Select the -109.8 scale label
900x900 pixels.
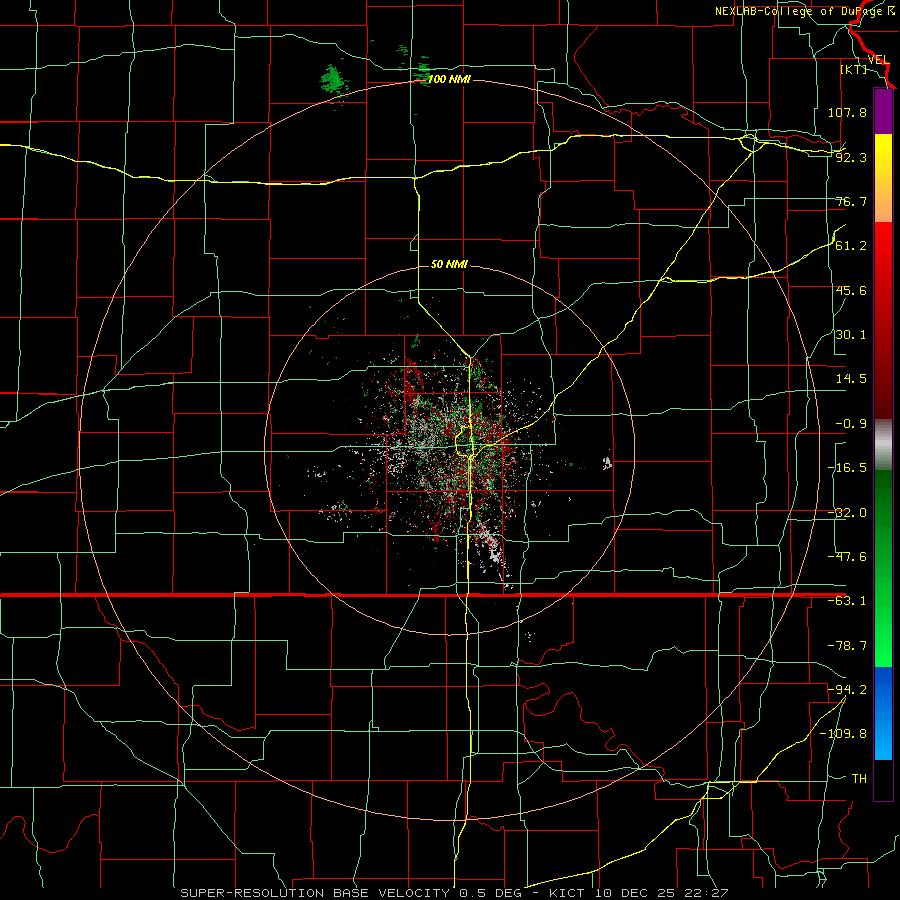pyautogui.click(x=844, y=734)
